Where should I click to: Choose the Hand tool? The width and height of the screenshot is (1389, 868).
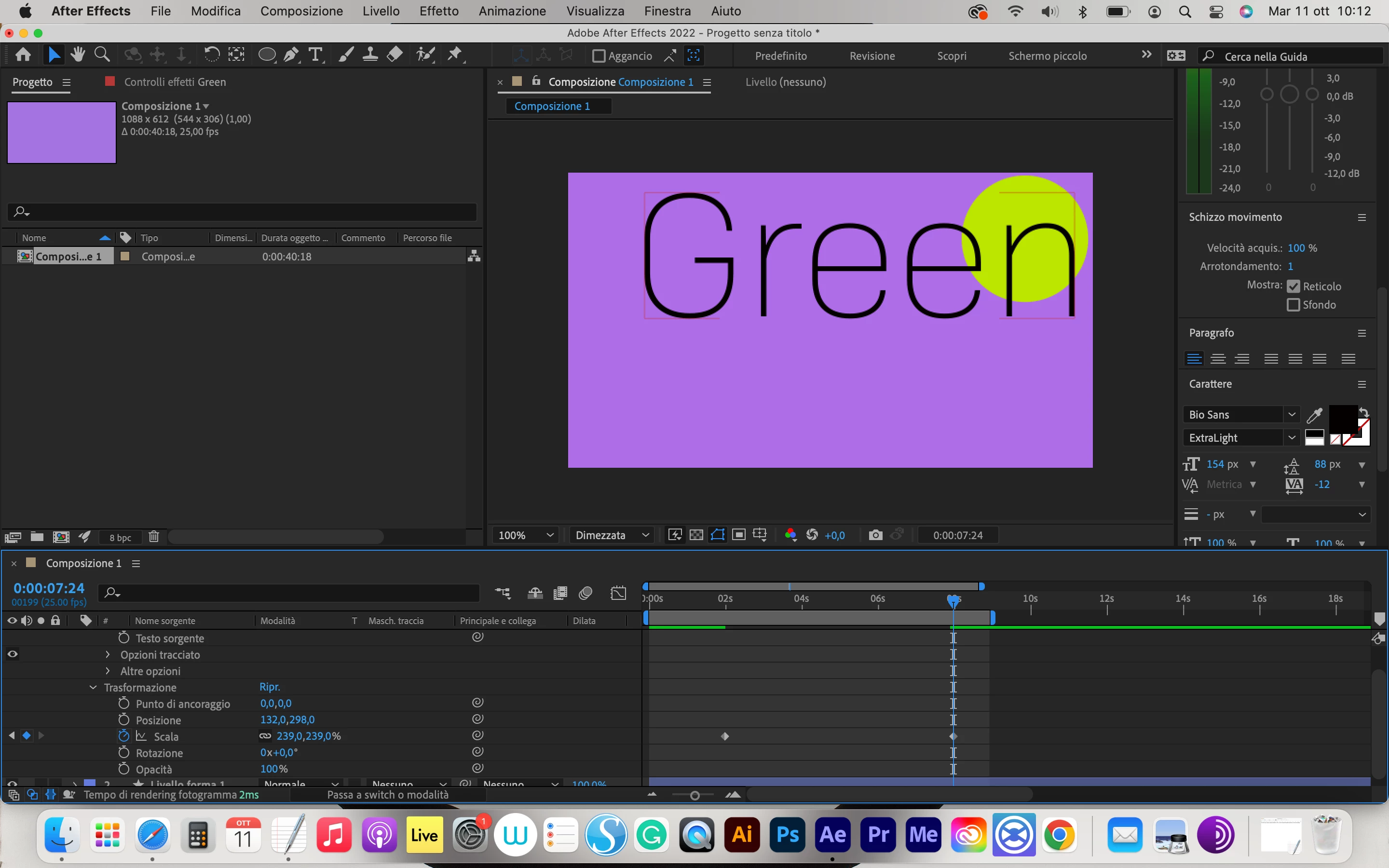tap(78, 55)
